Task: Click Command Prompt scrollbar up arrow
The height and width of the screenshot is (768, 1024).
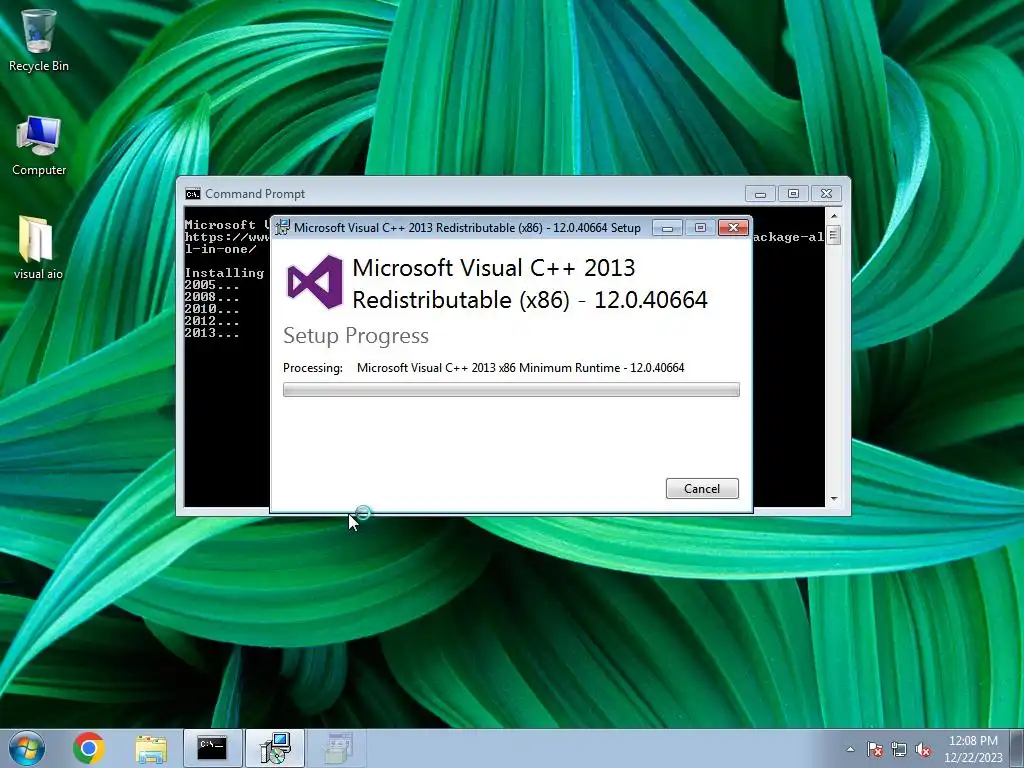Action: coord(834,216)
